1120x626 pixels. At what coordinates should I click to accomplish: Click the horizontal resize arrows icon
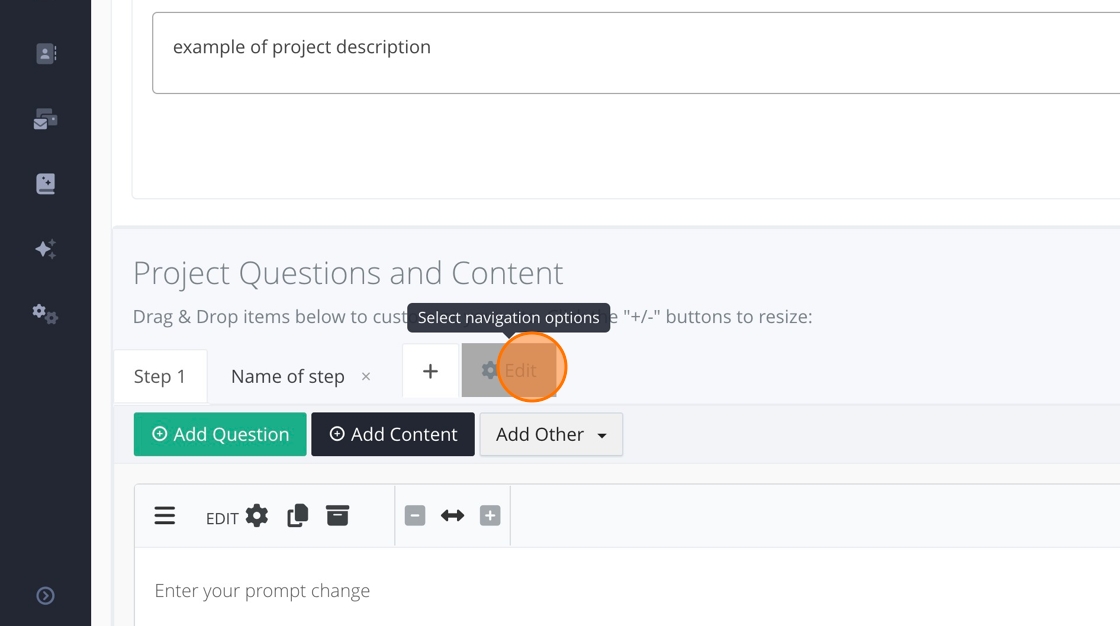tap(453, 516)
